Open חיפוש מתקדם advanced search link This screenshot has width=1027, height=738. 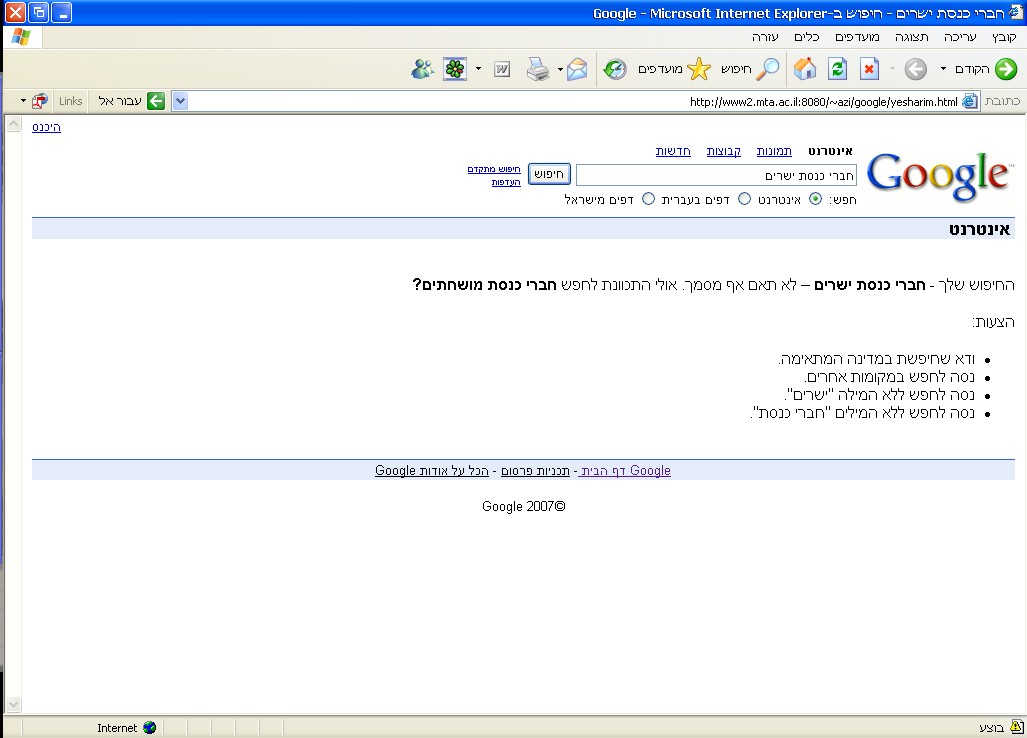pos(494,169)
